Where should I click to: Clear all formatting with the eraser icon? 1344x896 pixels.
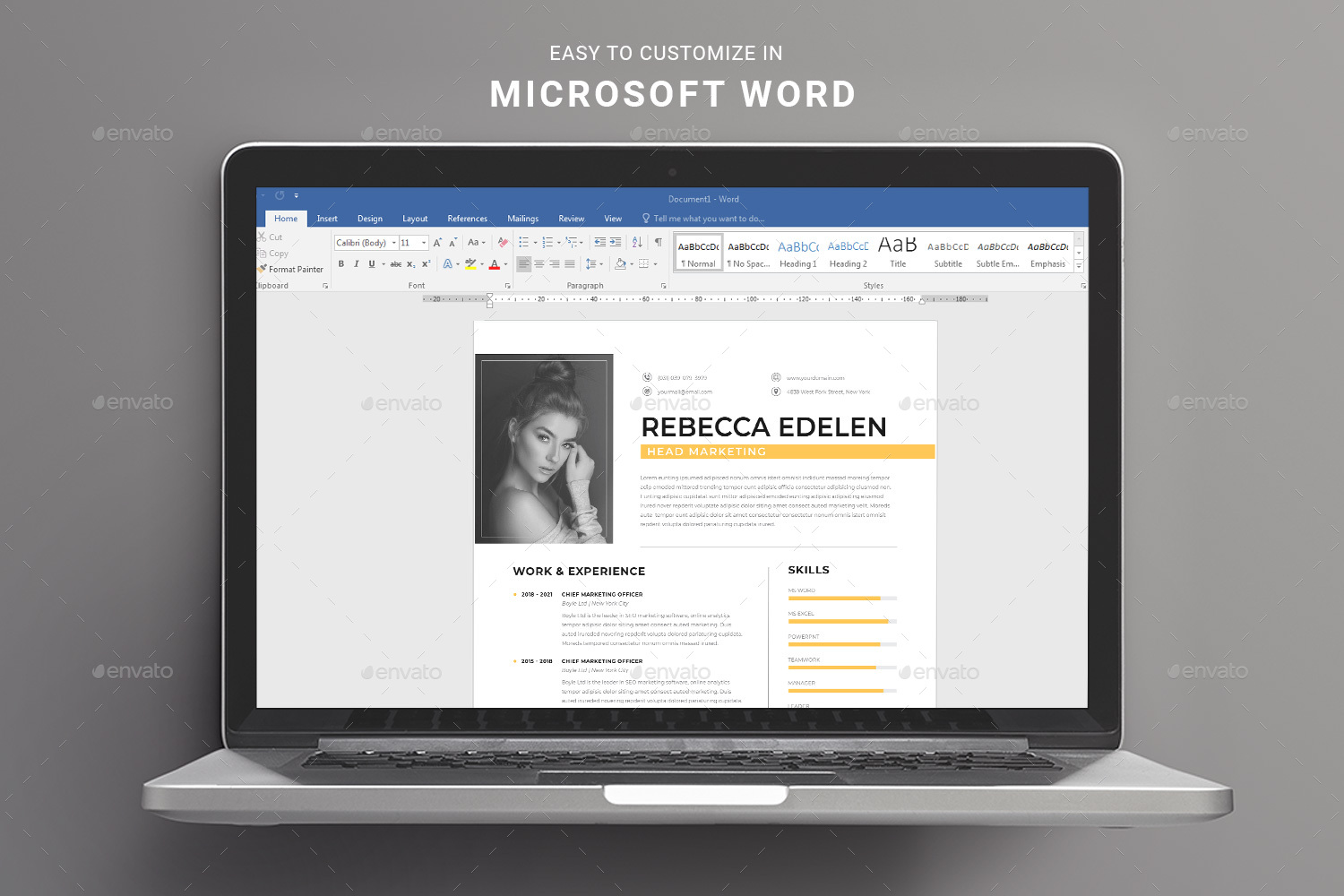coord(503,243)
